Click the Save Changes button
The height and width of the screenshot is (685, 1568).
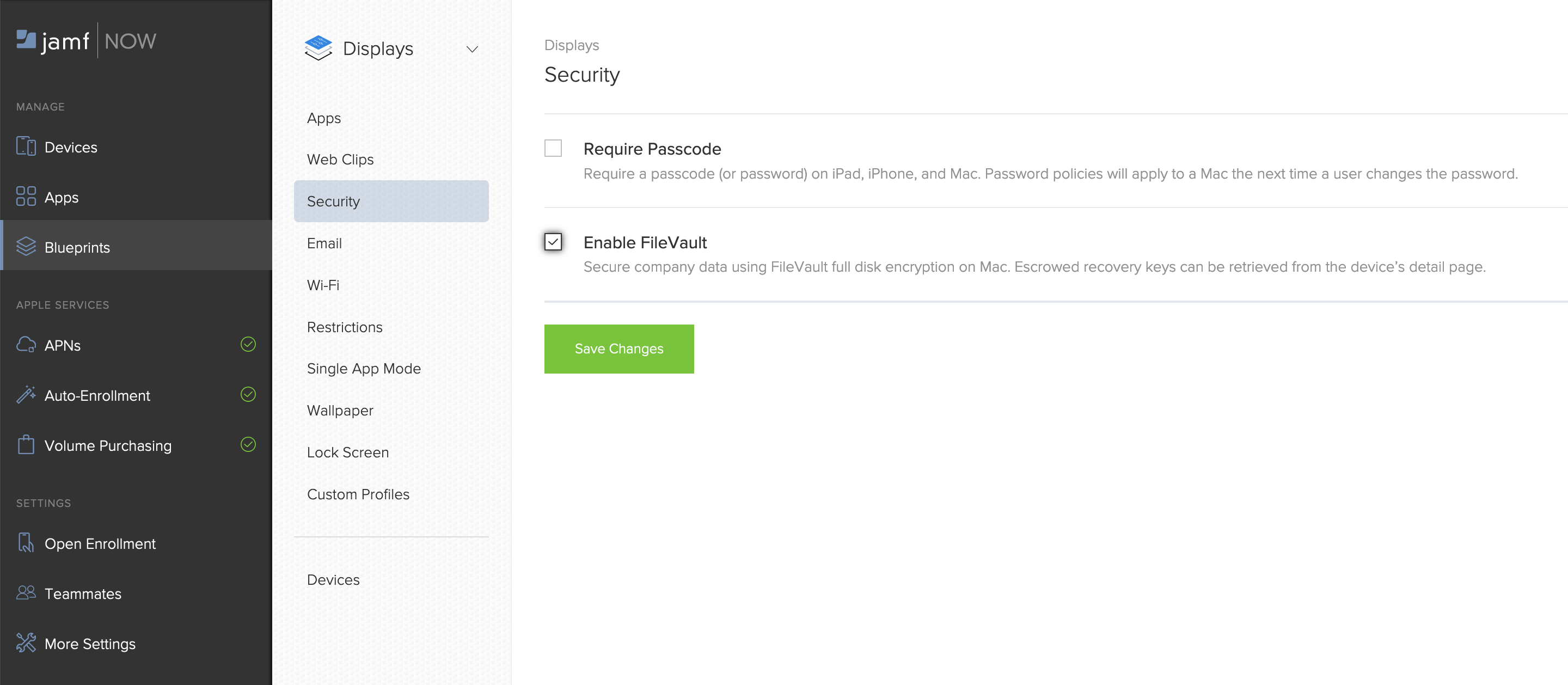[x=618, y=348]
